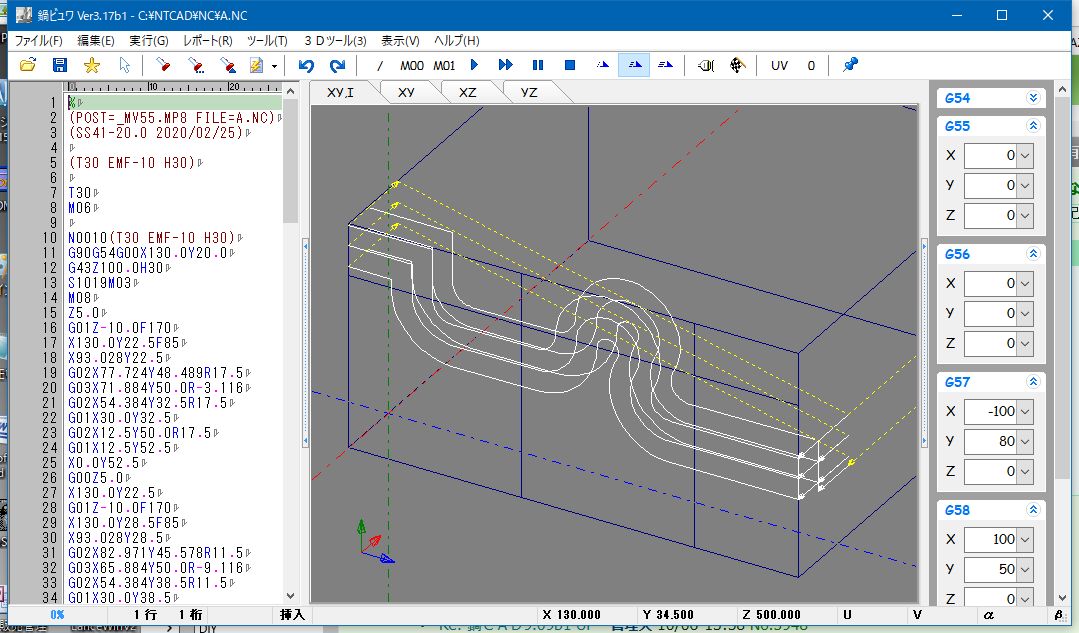Click the 挿入 insert mode status indicator
Viewport: 1079px width, 633px height.
coord(292,614)
